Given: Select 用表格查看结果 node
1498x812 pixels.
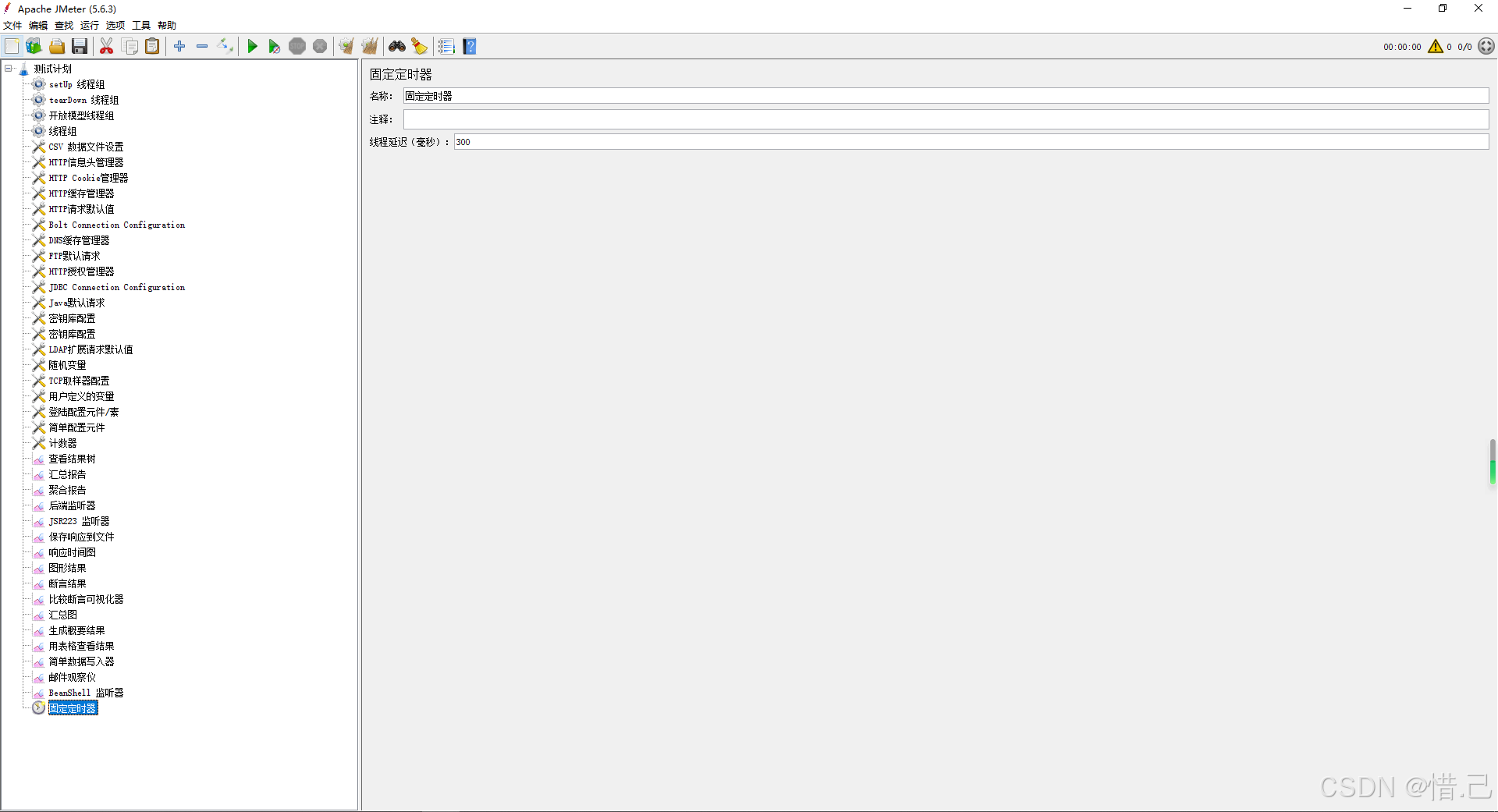Looking at the screenshot, I should click(x=81, y=646).
